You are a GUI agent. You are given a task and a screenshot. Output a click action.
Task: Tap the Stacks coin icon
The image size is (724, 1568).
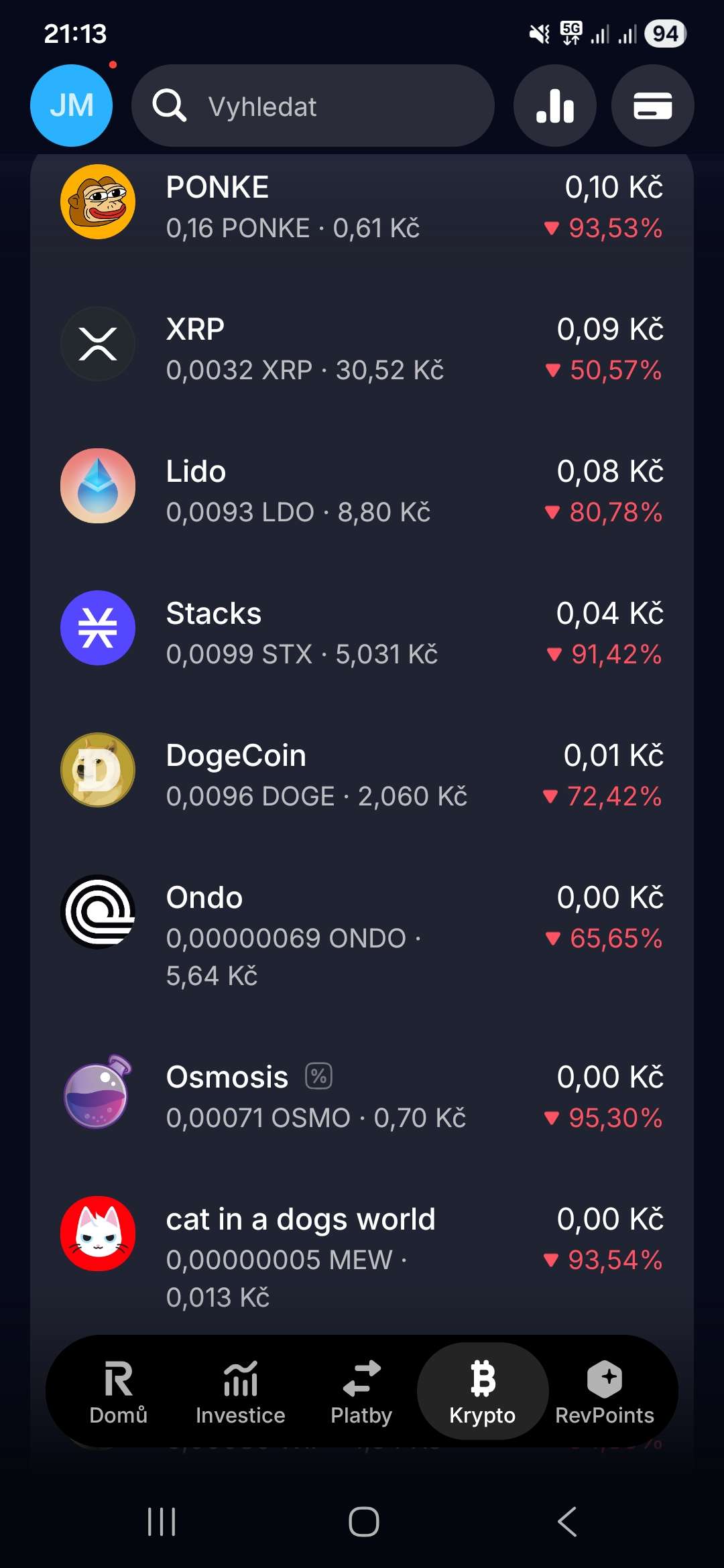(x=98, y=628)
